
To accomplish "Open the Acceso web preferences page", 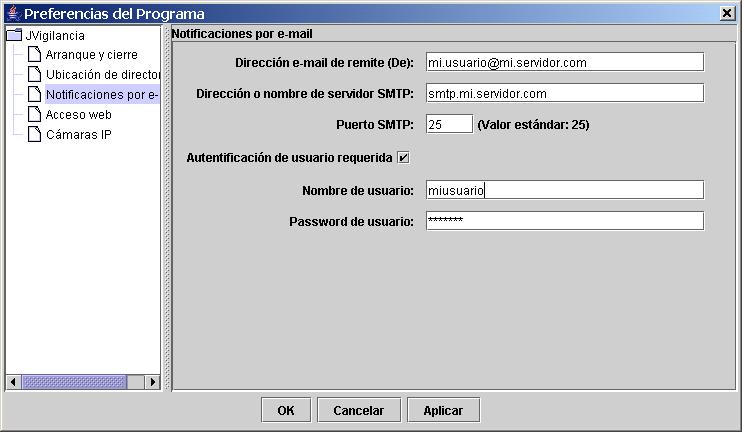I will tap(79, 115).
